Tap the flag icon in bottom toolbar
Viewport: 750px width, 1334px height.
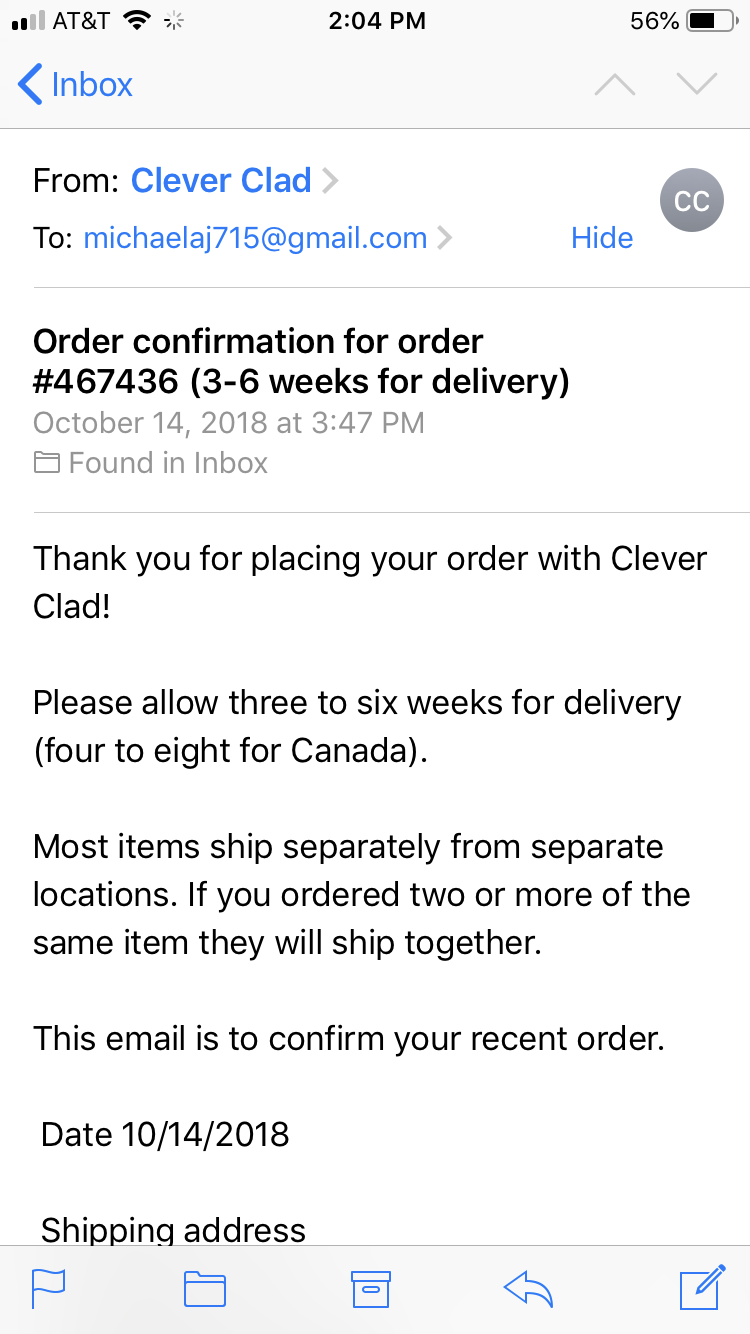click(x=48, y=1289)
